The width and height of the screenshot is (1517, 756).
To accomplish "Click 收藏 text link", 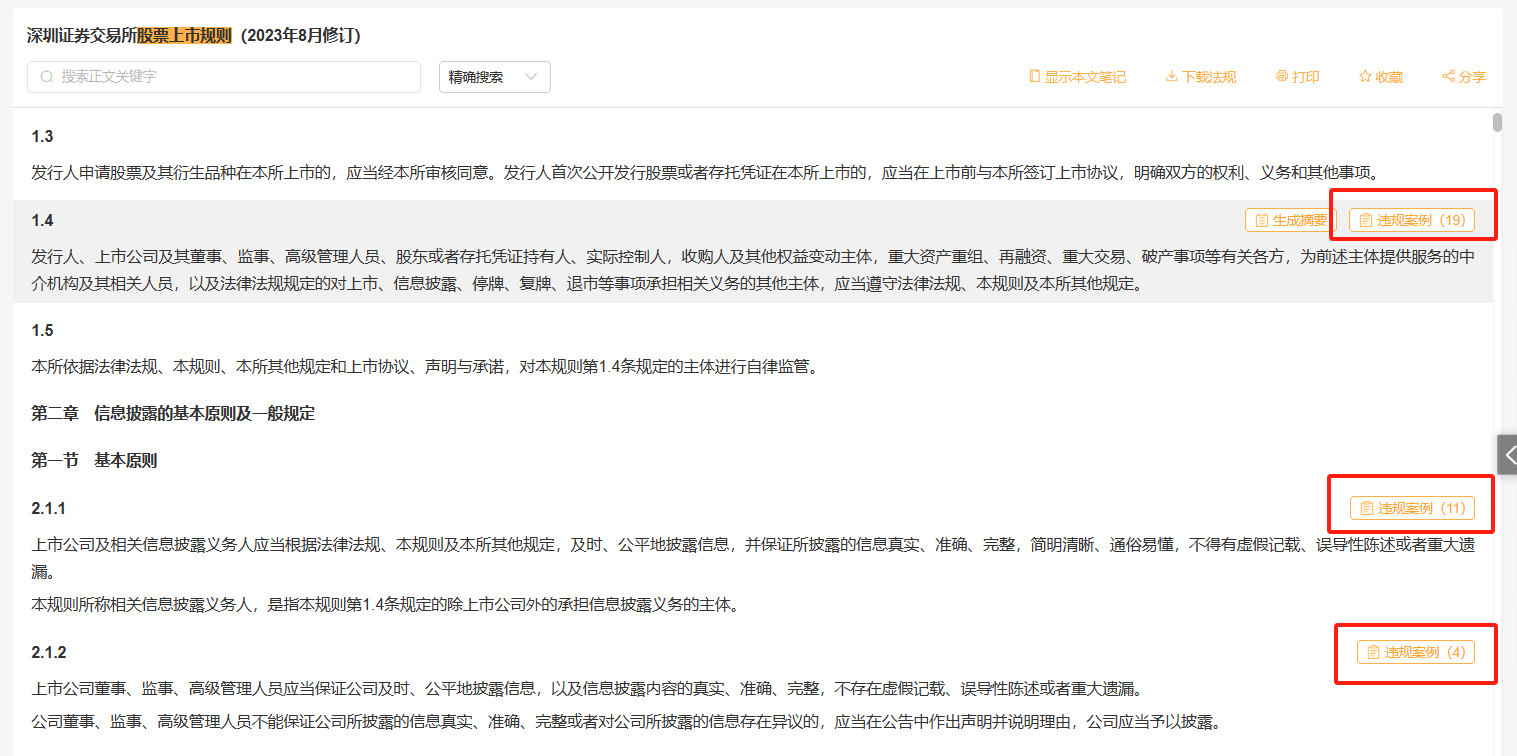I will 1389,77.
